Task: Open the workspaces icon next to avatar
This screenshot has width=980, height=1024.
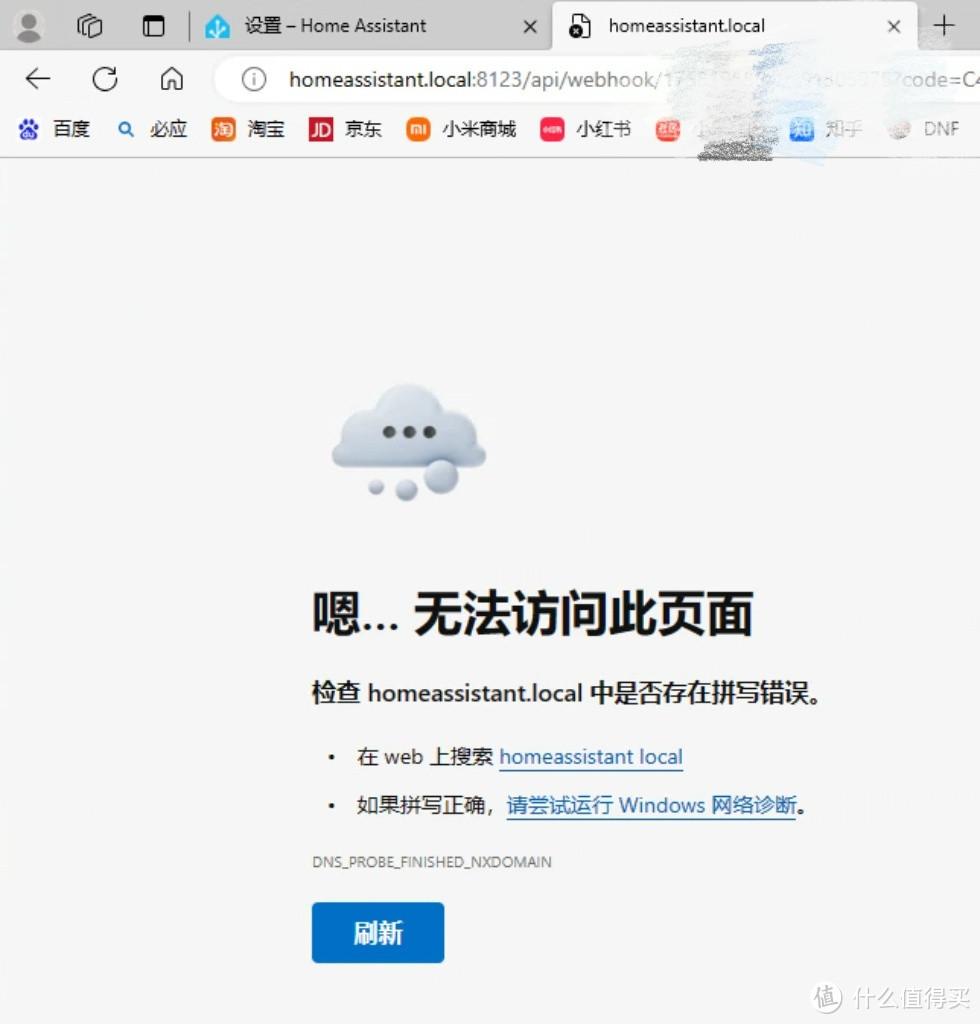Action: (89, 26)
